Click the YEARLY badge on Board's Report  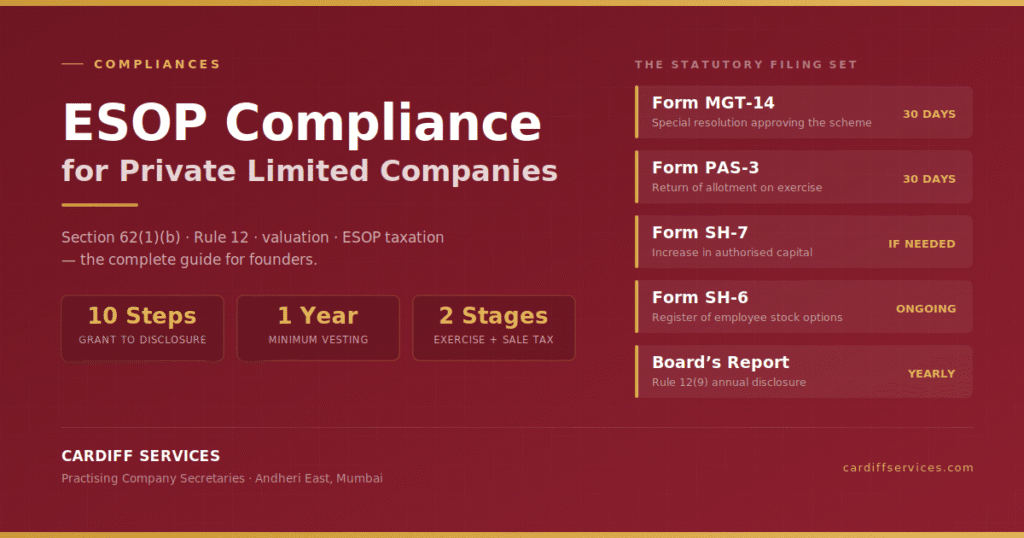(x=931, y=373)
